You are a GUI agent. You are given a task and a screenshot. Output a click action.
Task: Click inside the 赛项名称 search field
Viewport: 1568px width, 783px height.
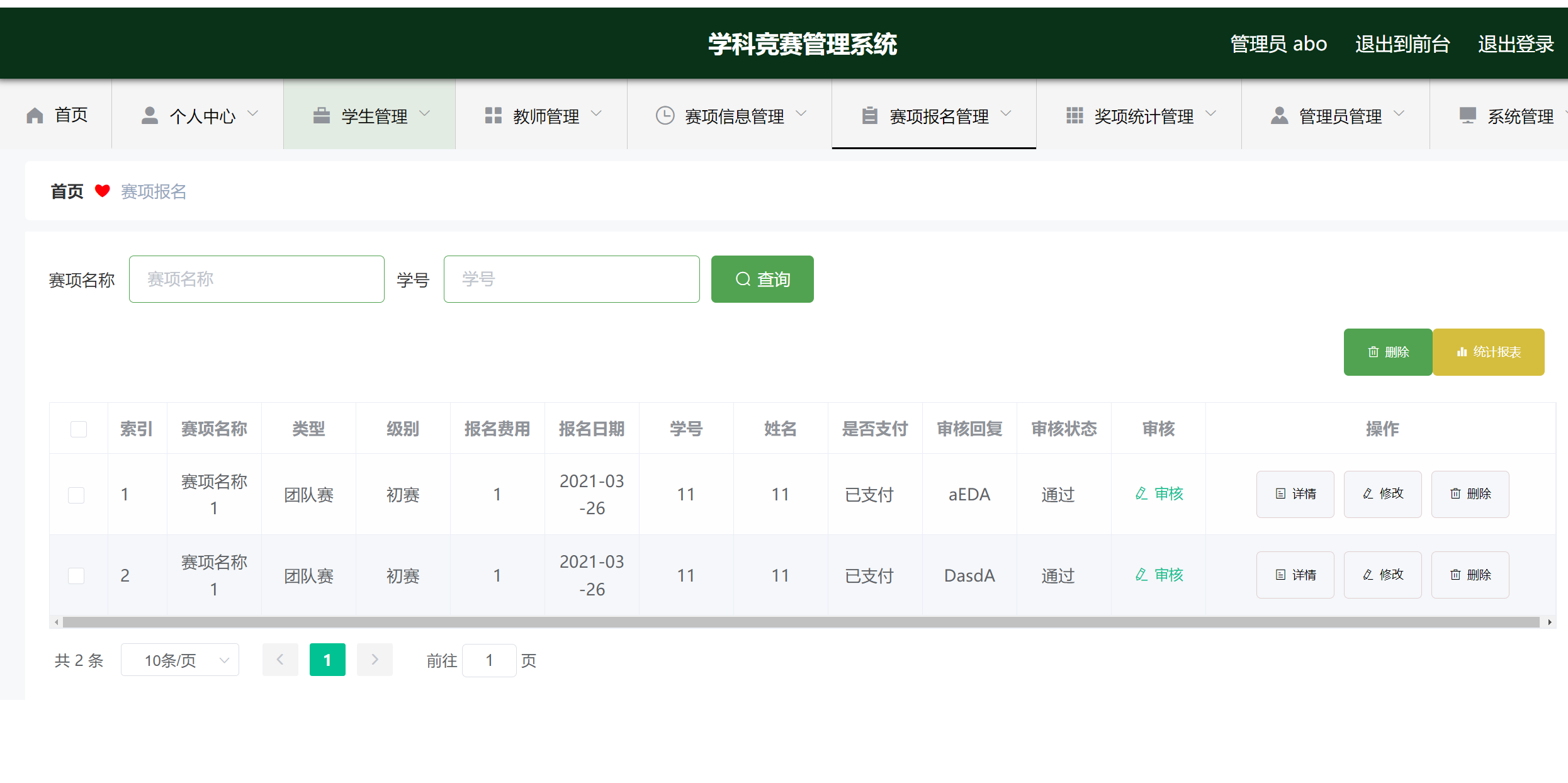coord(257,279)
